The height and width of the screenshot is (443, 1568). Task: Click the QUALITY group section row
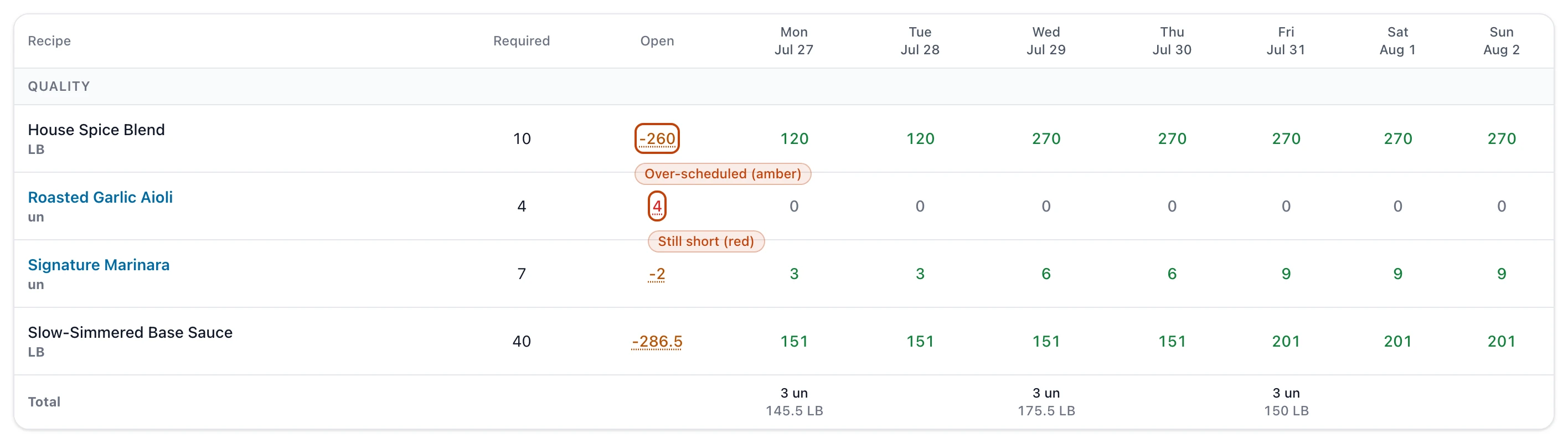(x=784, y=86)
